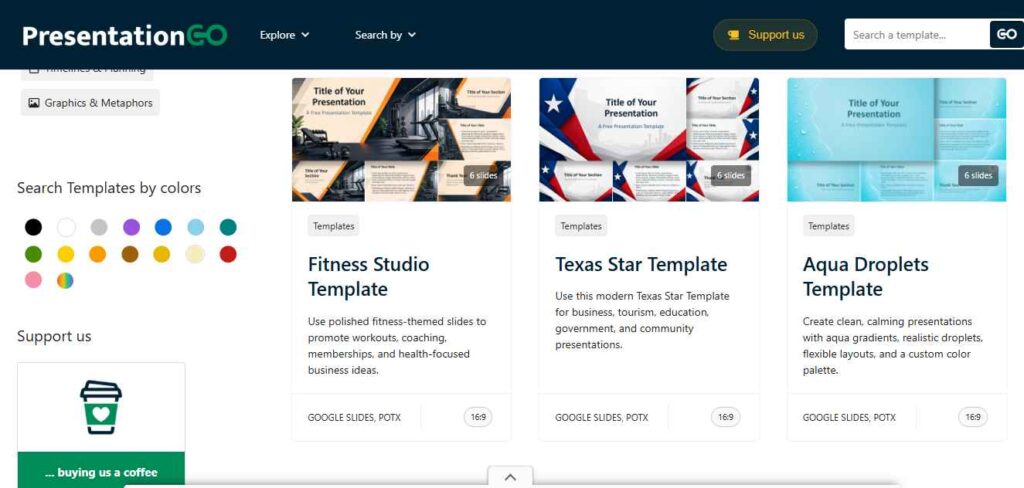Screen dimensions: 1024x488
Task: Select the teal color swatch
Action: 228,227
